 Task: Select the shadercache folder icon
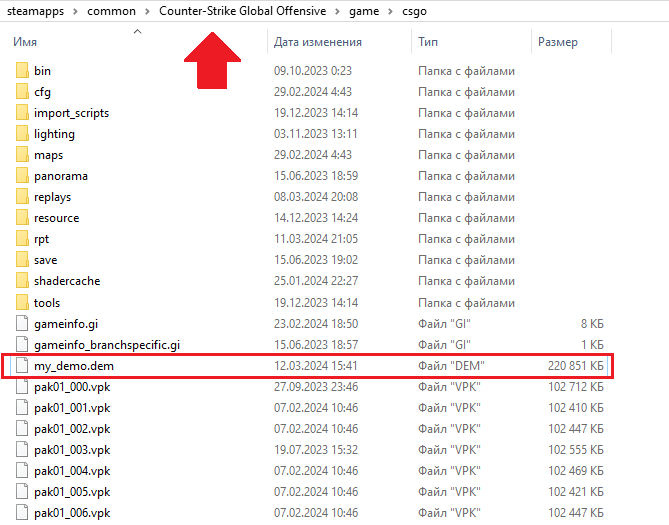[22, 280]
